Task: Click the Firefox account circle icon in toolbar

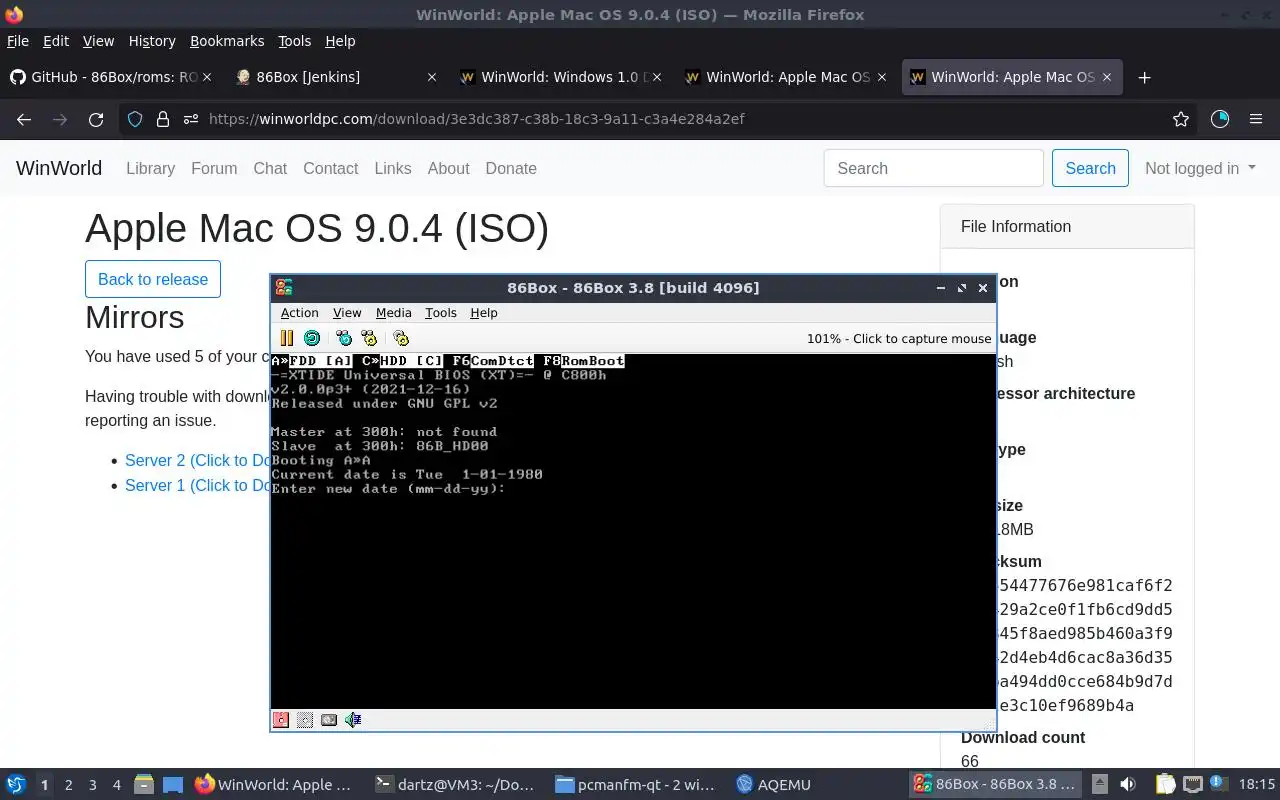Action: coord(1220,119)
